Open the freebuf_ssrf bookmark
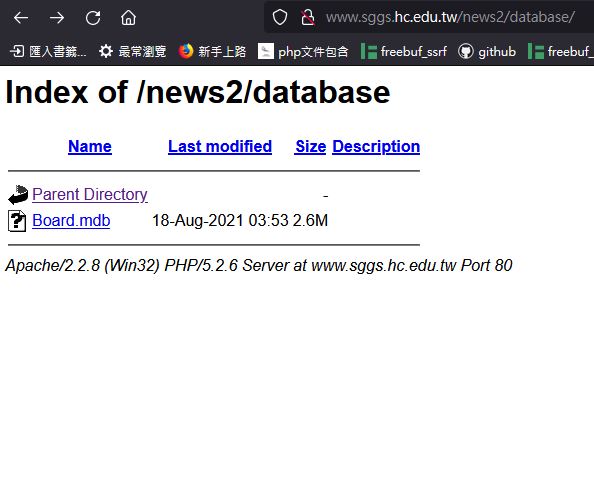 tap(404, 51)
